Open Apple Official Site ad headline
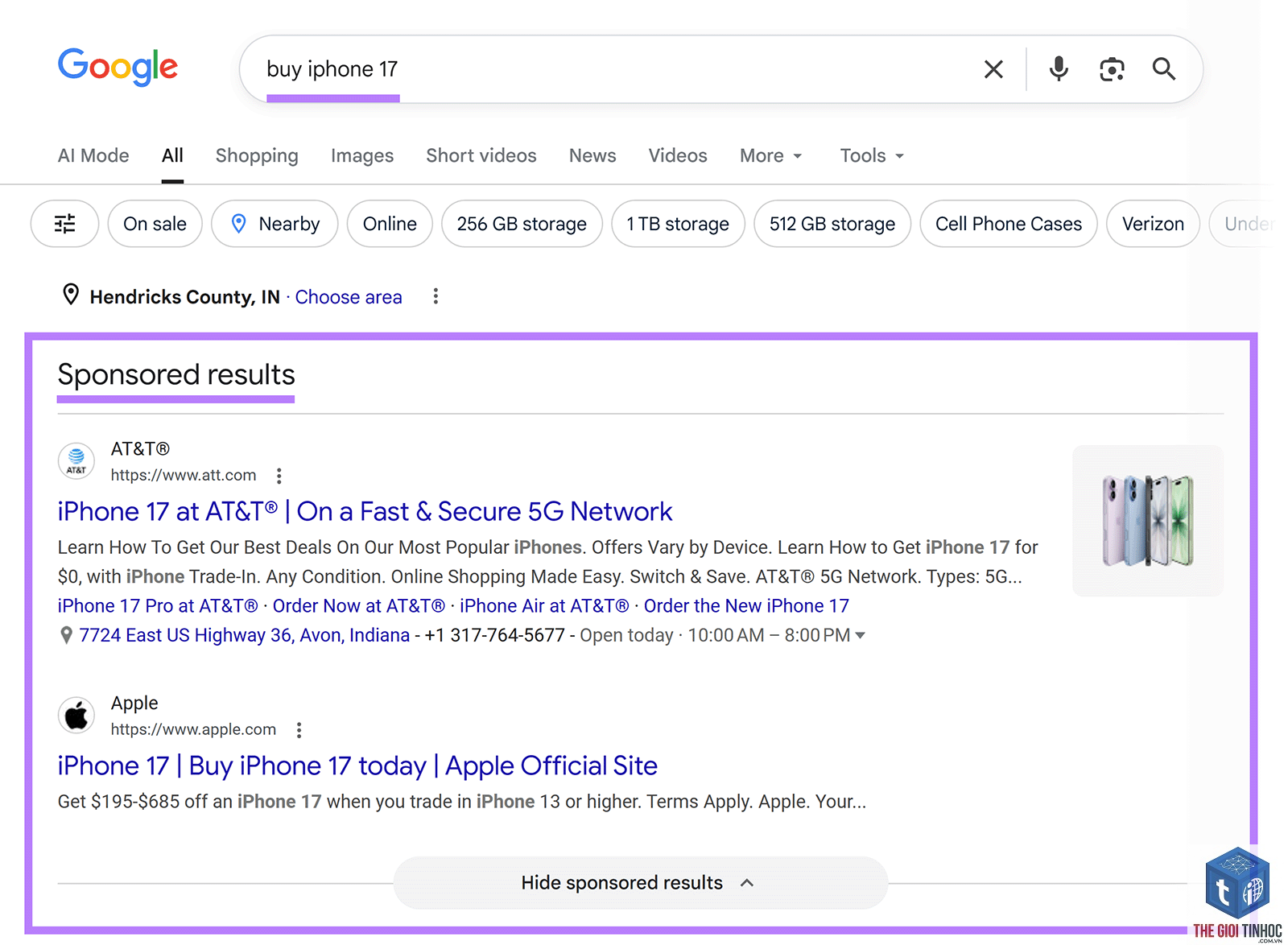This screenshot has width=1288, height=945. coord(357,766)
